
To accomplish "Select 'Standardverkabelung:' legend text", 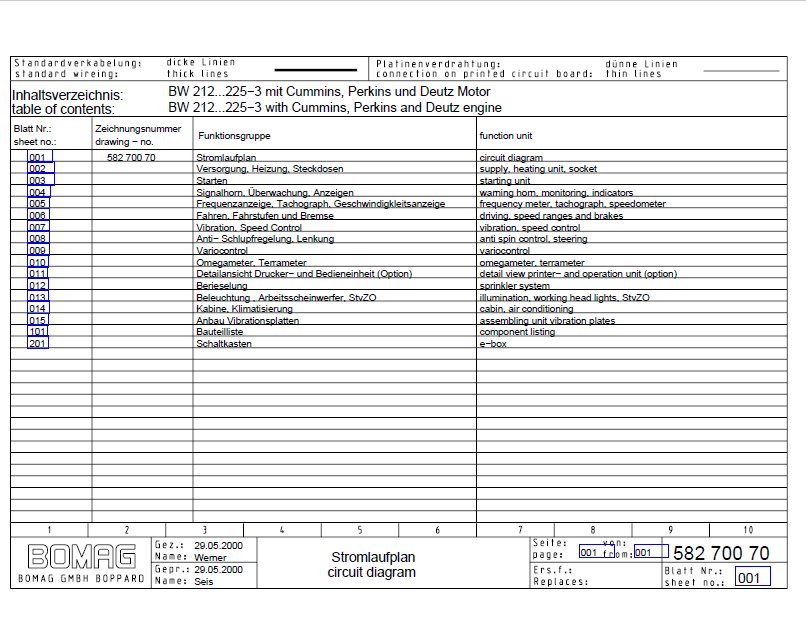I will (x=78, y=63).
